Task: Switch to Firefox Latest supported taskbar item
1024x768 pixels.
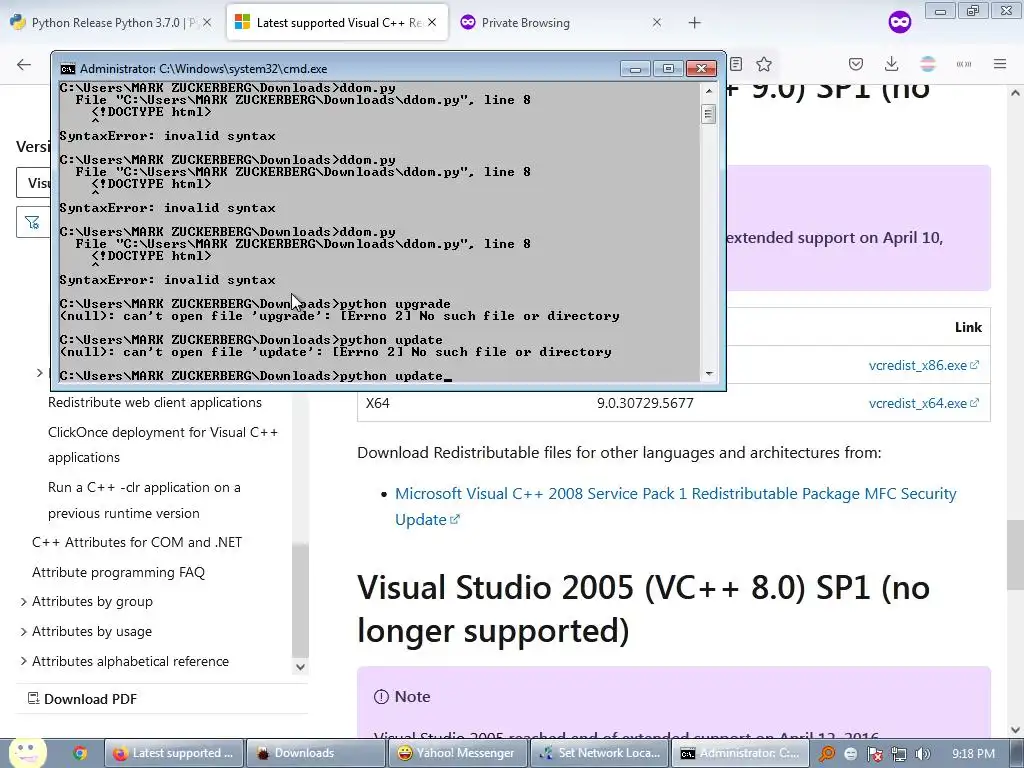Action: (174, 753)
